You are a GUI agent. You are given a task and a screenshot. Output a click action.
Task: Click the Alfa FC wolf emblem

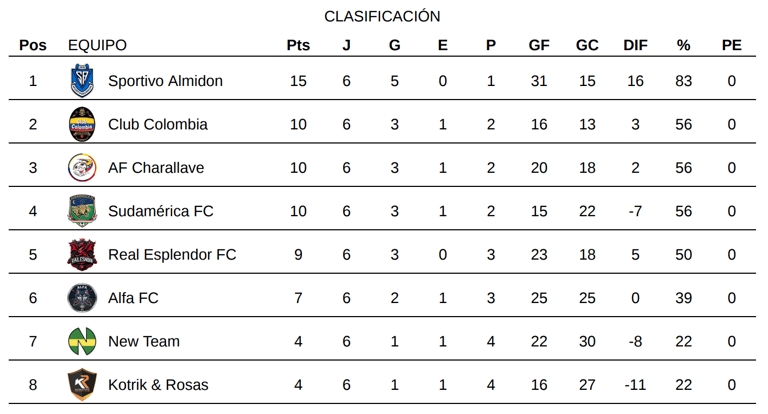tap(82, 298)
